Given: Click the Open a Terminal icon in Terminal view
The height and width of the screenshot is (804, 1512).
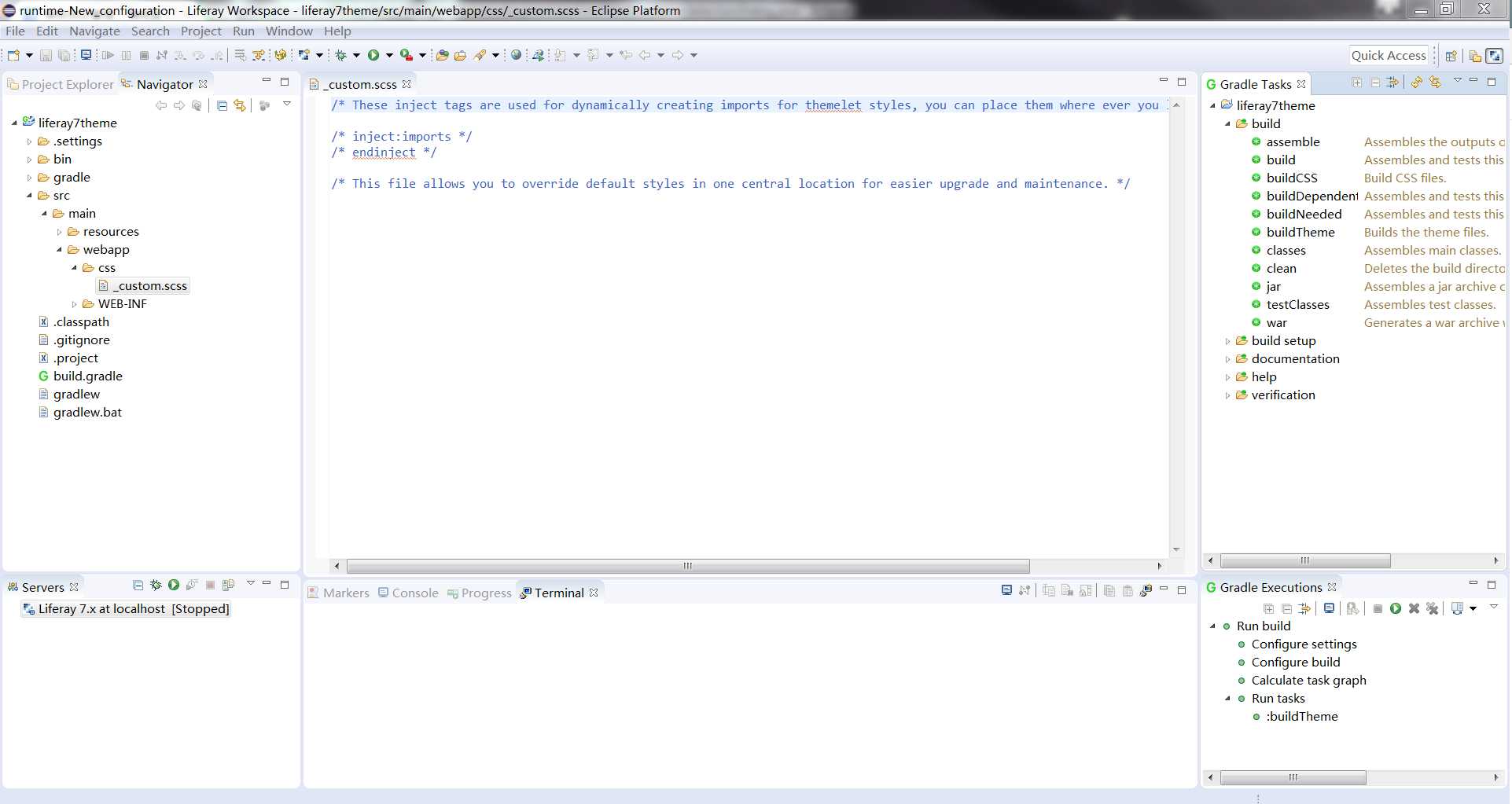Looking at the screenshot, I should [1006, 590].
